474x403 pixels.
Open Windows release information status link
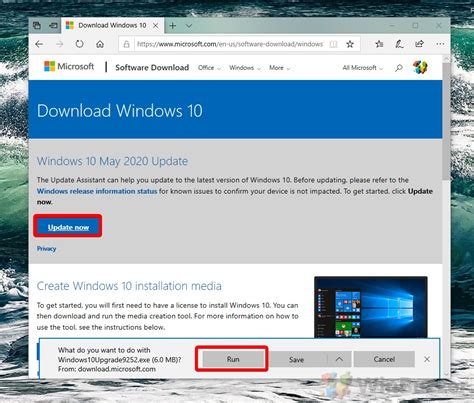(97, 191)
